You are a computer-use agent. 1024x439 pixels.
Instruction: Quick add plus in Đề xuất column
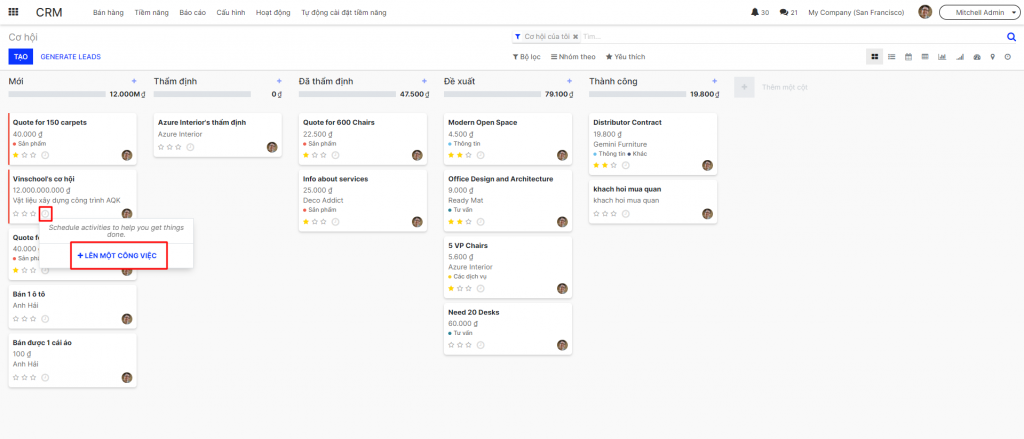click(569, 81)
